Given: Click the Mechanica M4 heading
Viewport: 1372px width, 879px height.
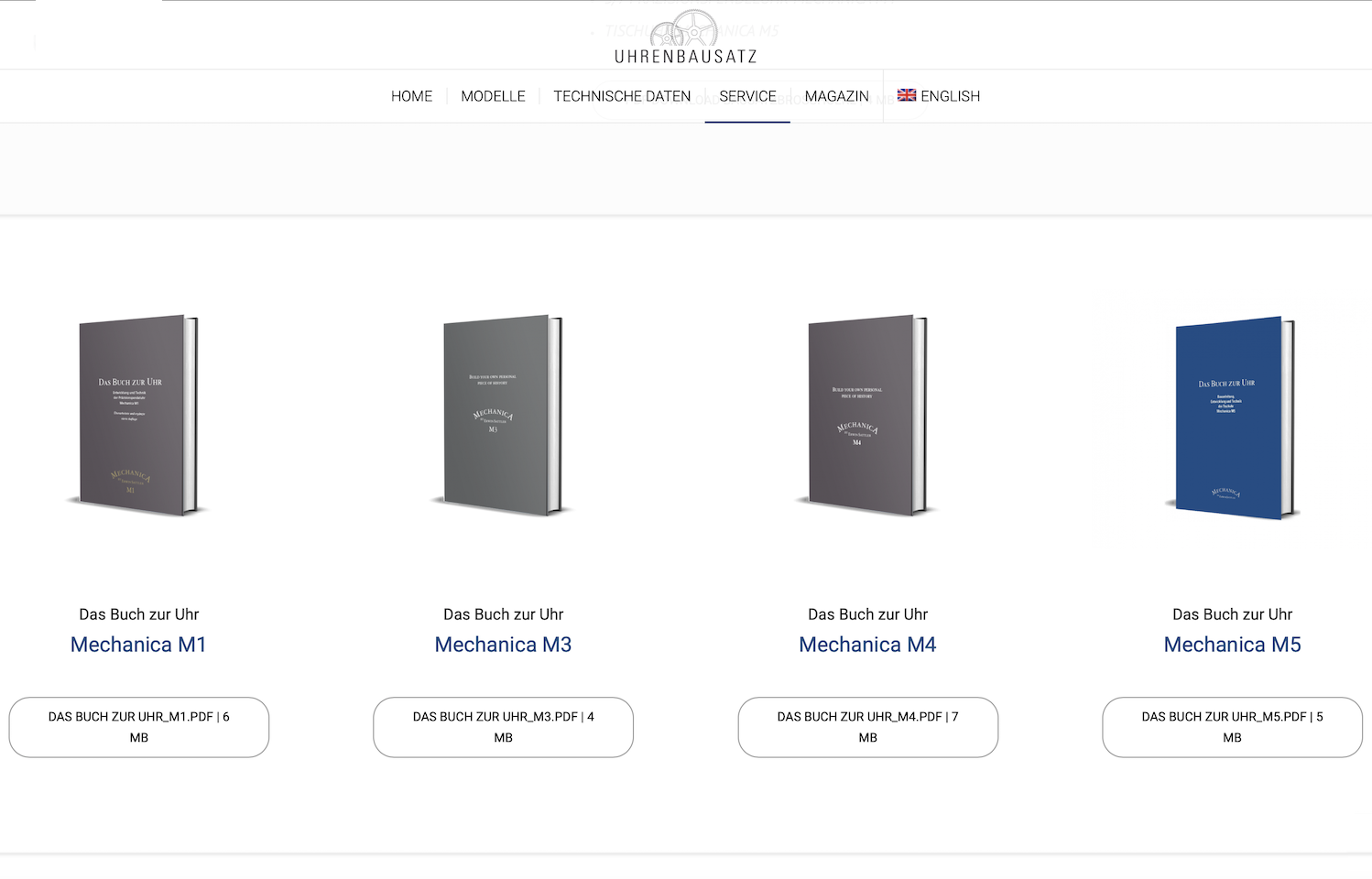Looking at the screenshot, I should point(867,645).
